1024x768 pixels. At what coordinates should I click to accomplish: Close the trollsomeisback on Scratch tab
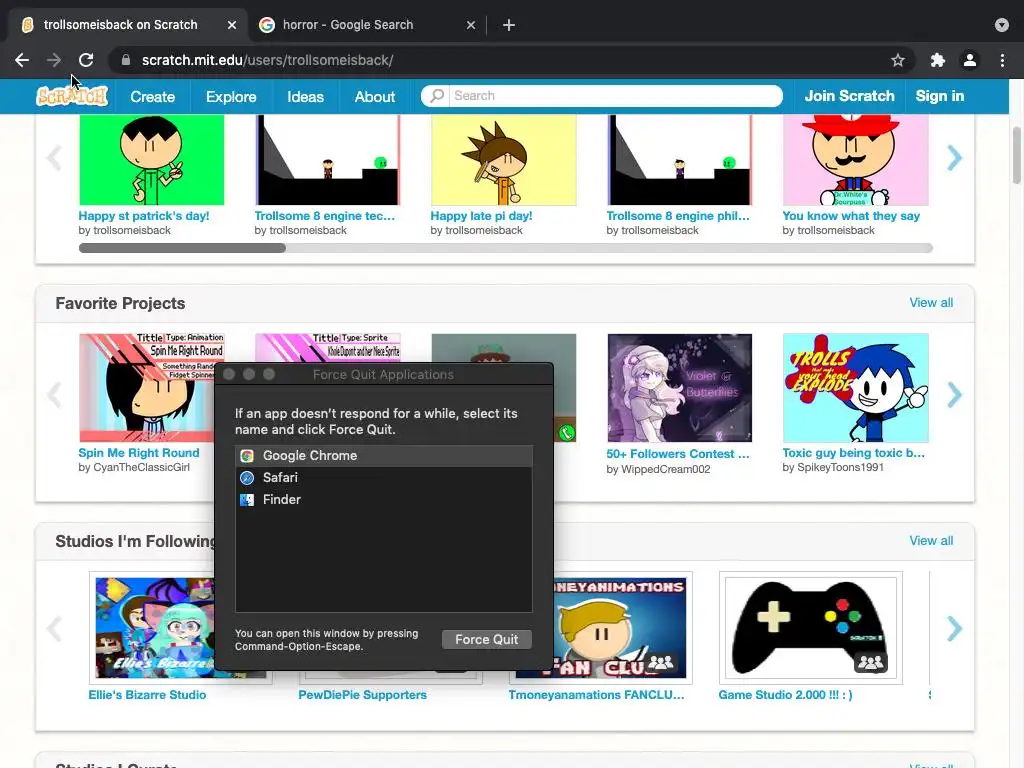232,25
